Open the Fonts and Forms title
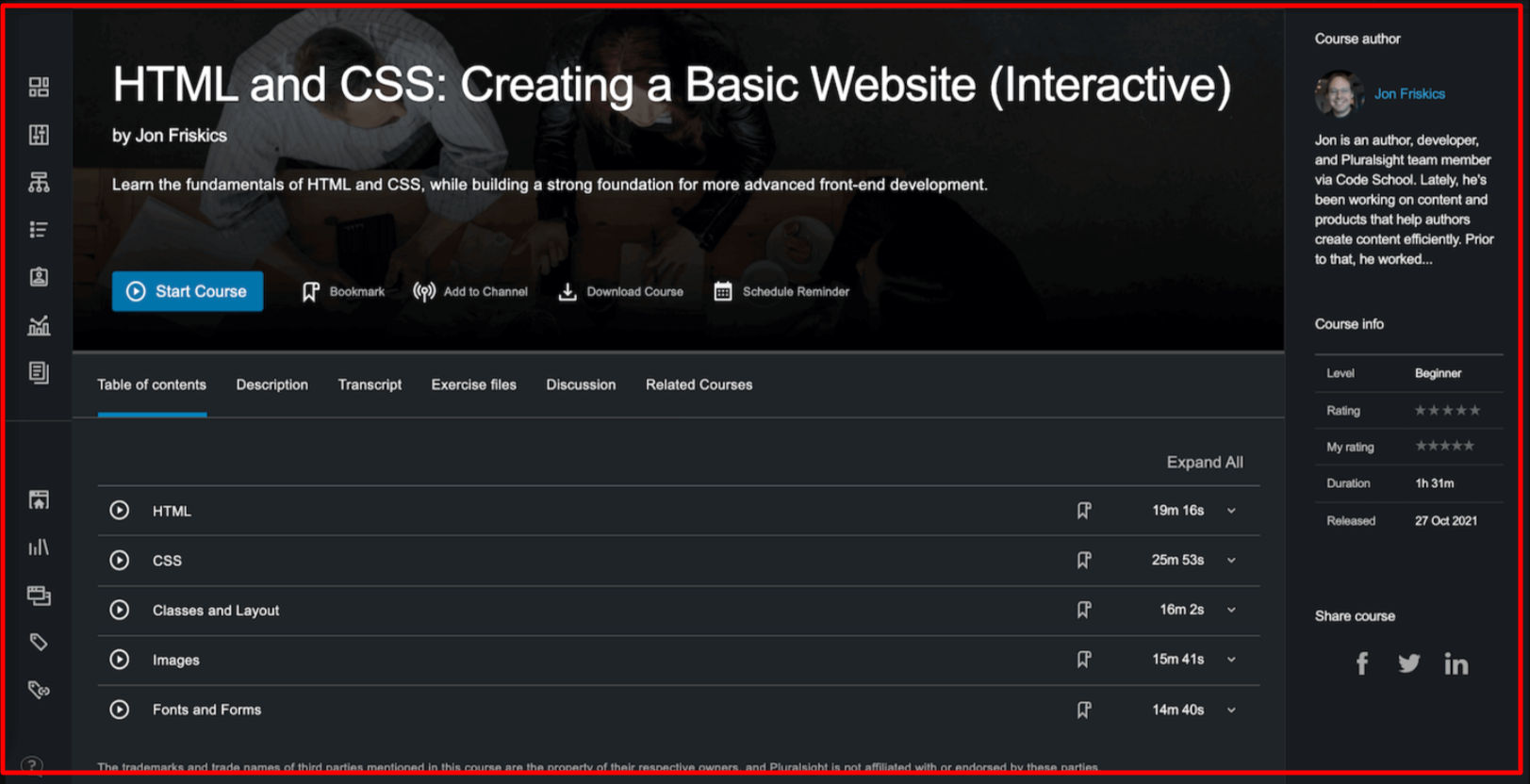 point(206,710)
